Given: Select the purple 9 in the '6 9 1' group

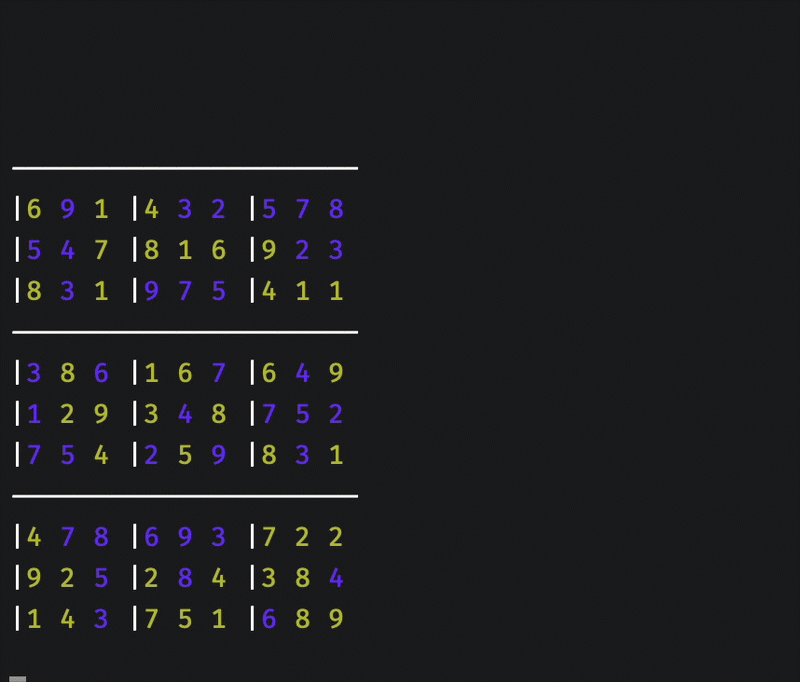Looking at the screenshot, I should 67,209.
